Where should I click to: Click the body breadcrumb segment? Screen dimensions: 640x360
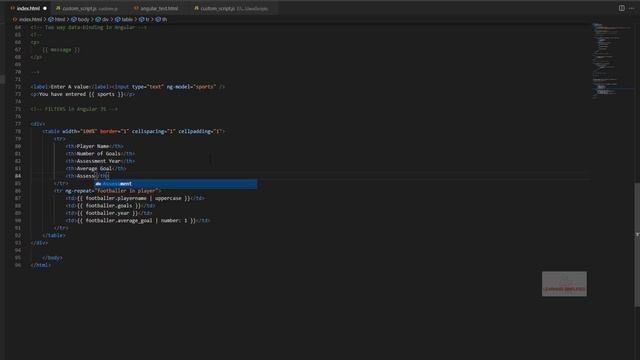pos(80,19)
